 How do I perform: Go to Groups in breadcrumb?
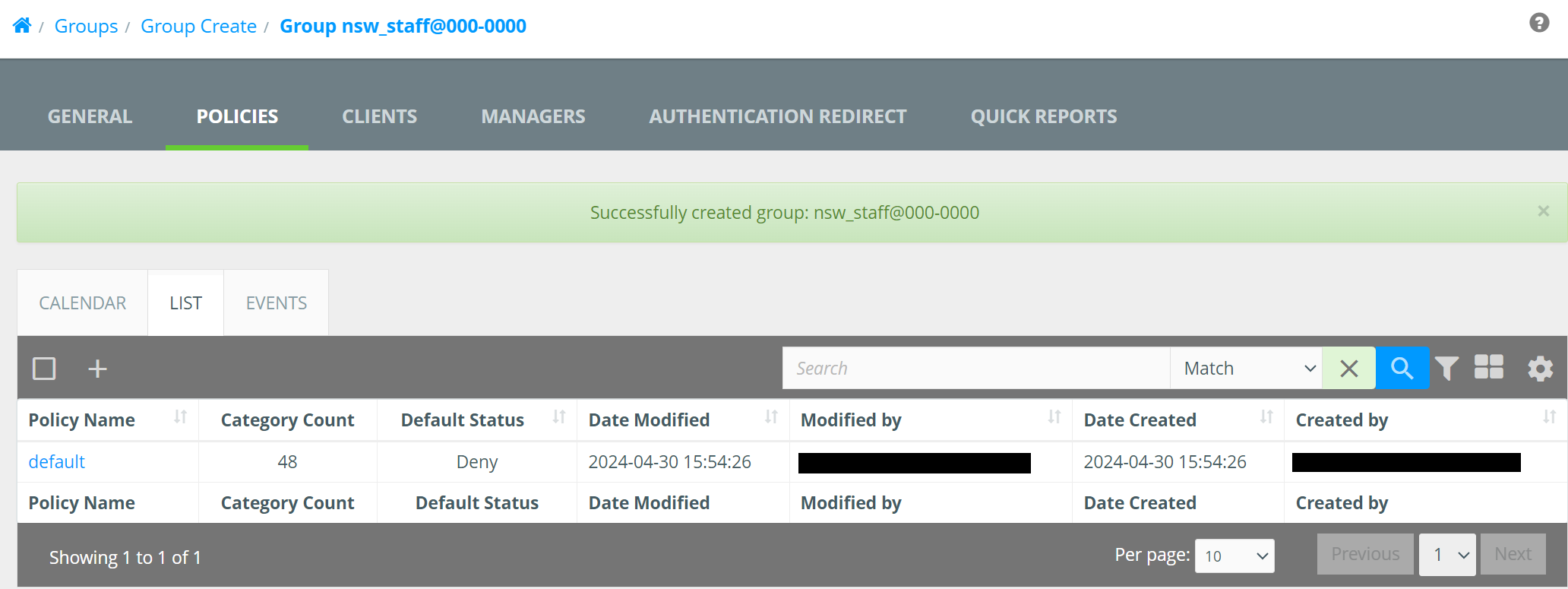point(86,26)
